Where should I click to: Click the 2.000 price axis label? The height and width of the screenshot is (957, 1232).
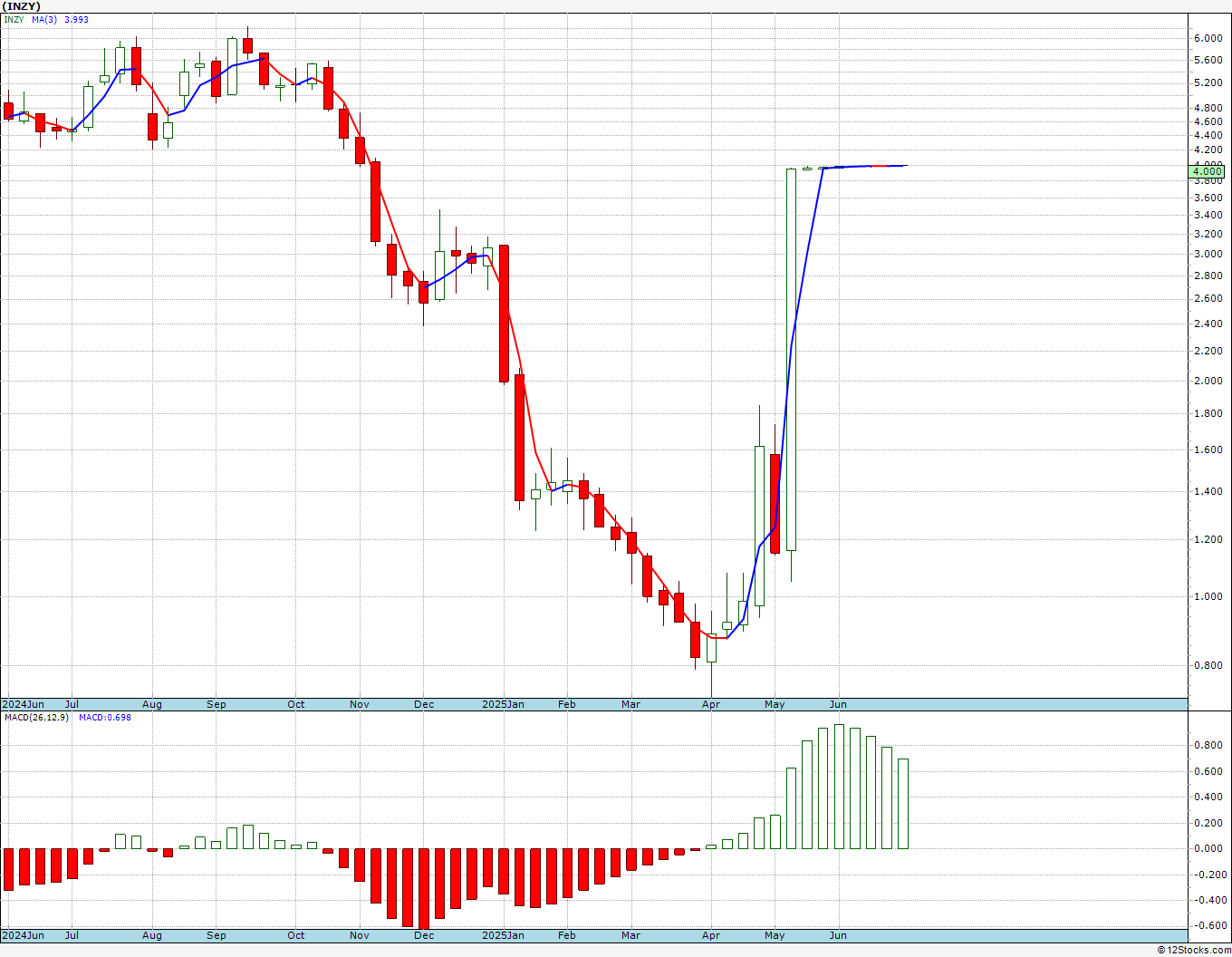pyautogui.click(x=1208, y=381)
